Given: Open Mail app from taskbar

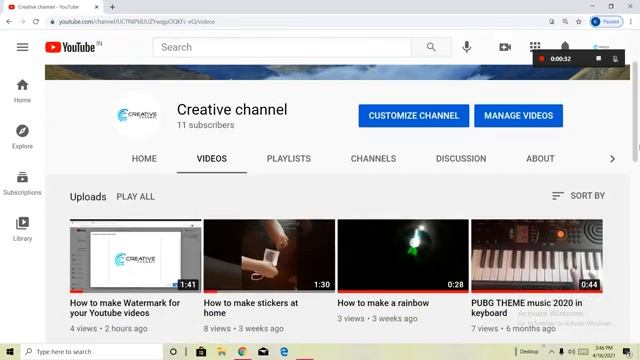Looking at the screenshot, I should (x=263, y=351).
